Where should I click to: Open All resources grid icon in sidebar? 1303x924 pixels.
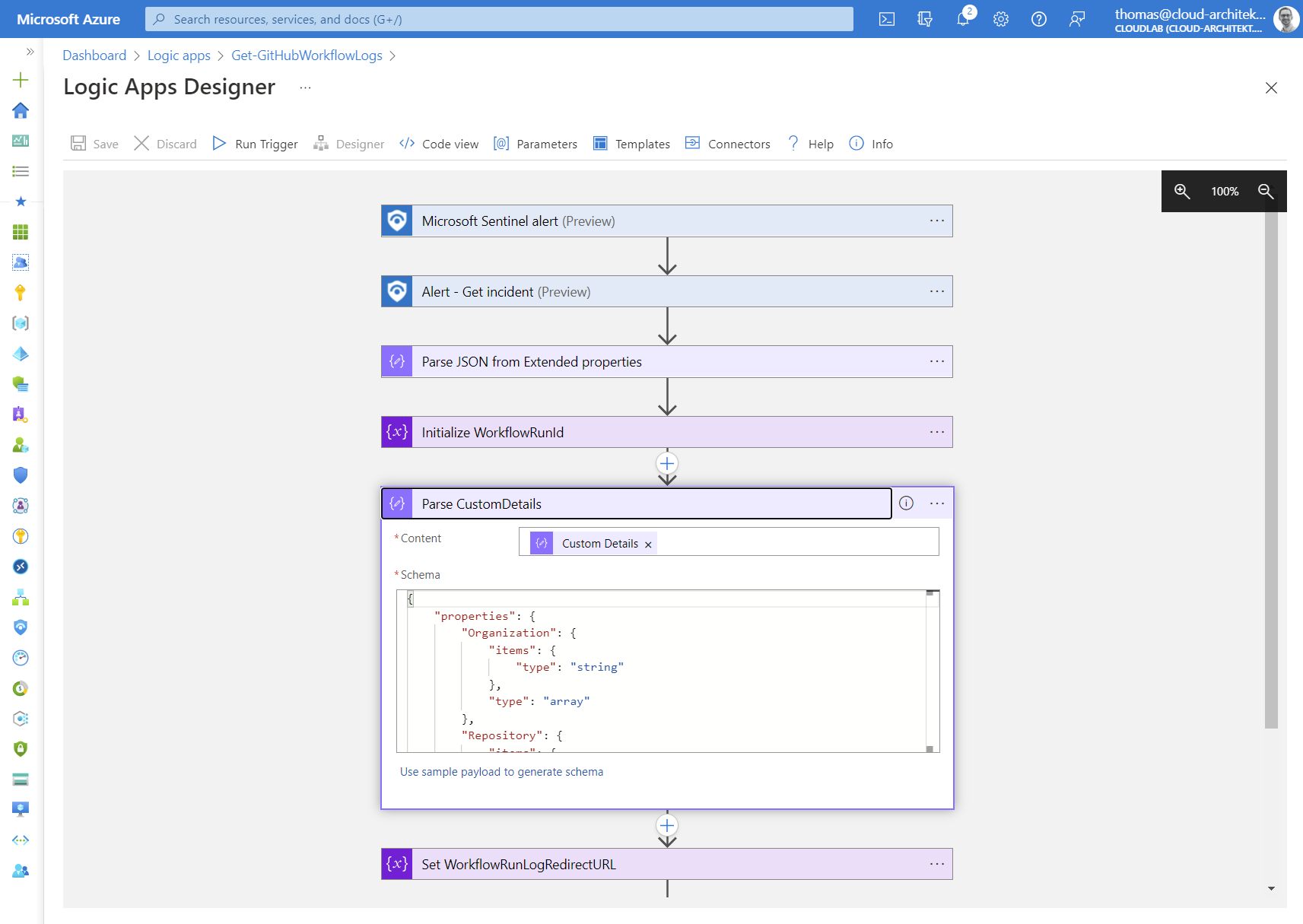click(21, 232)
